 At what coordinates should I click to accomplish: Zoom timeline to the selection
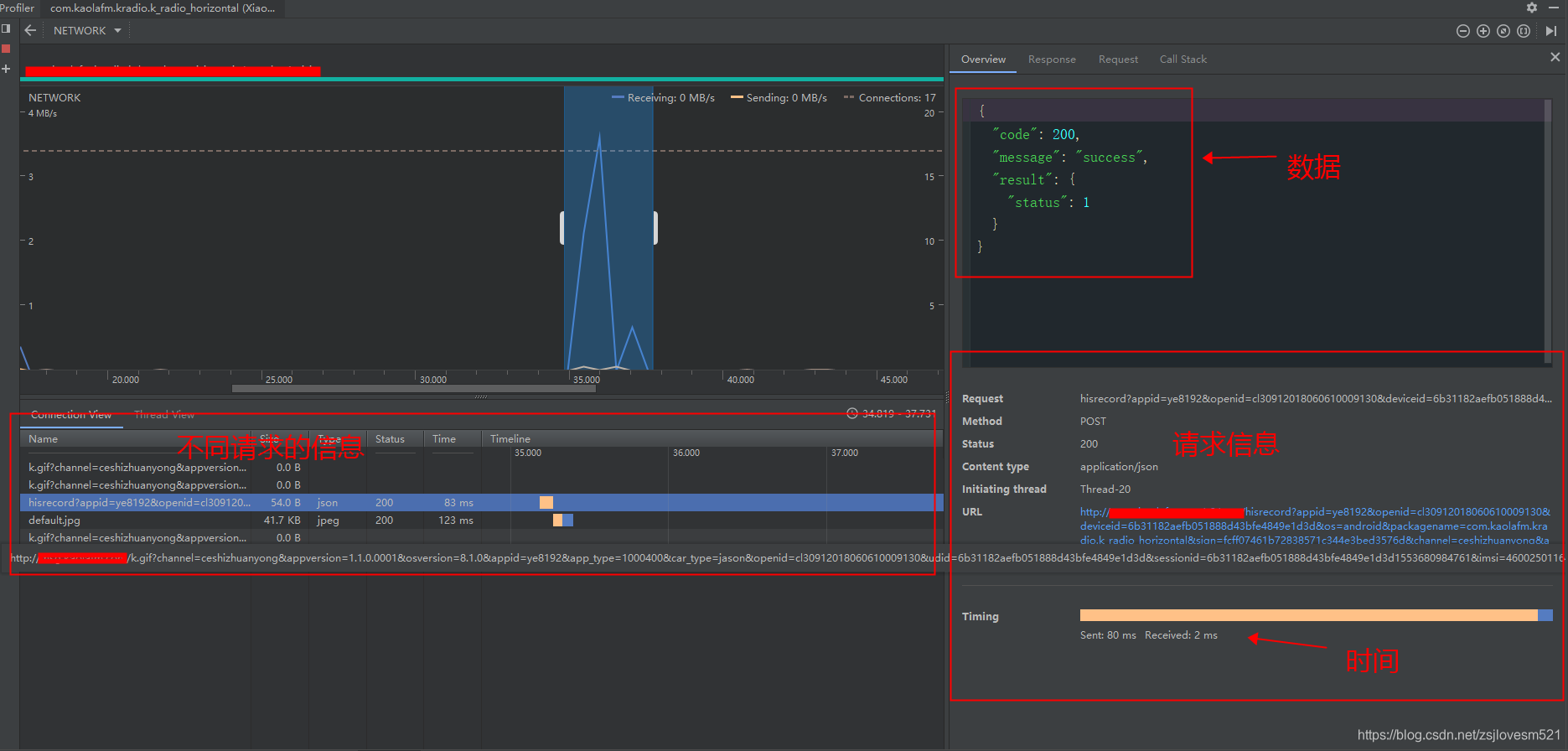[1524, 31]
